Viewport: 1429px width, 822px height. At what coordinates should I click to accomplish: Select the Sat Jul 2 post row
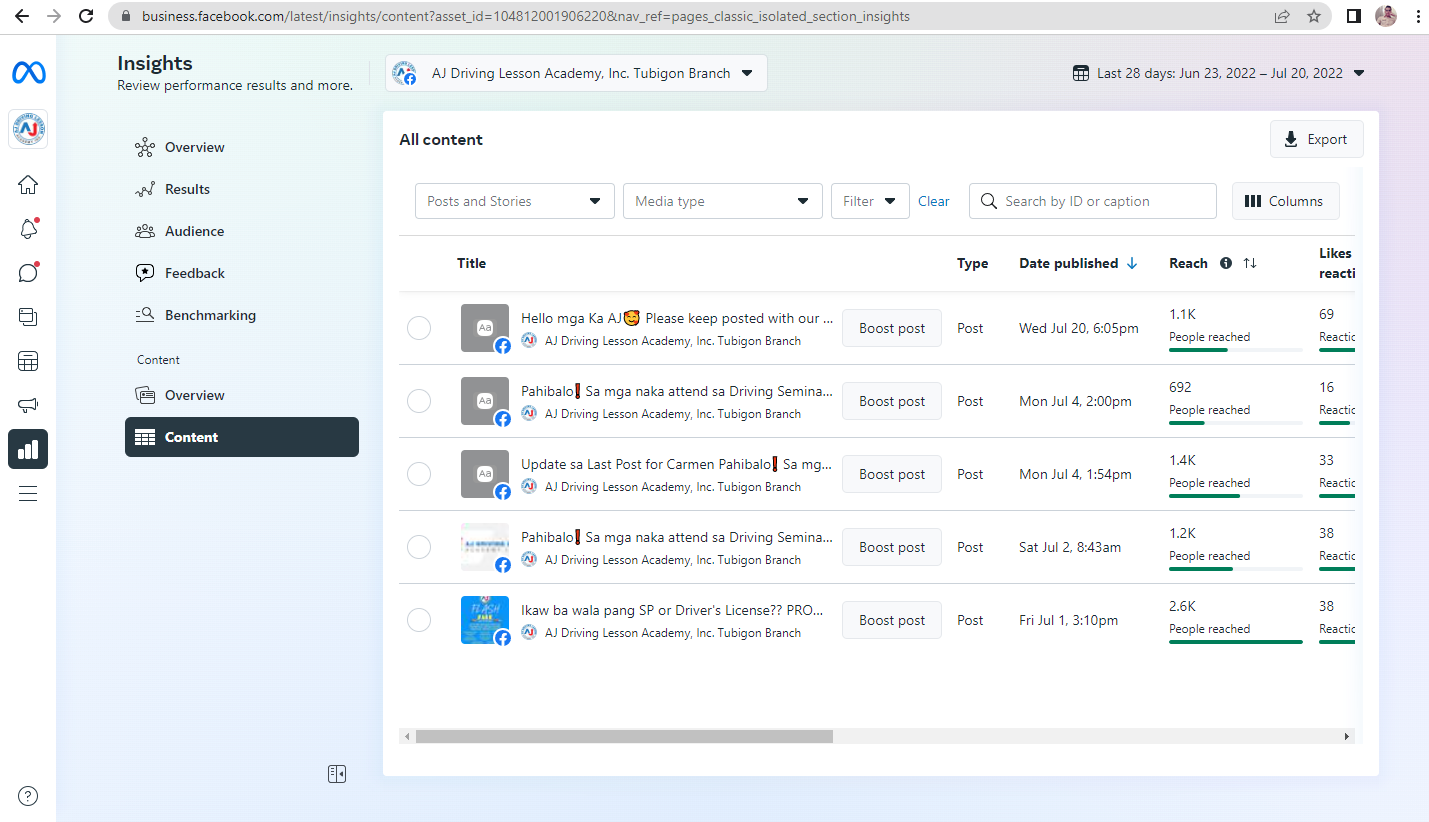419,547
